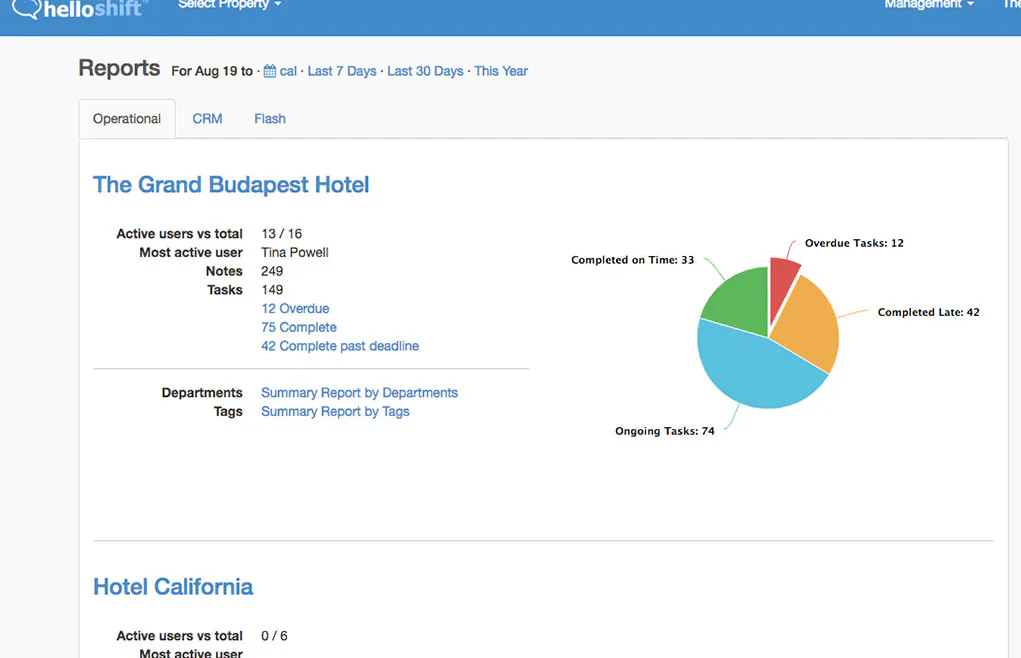Click the For Aug 19 to date text
The height and width of the screenshot is (658, 1021).
212,71
